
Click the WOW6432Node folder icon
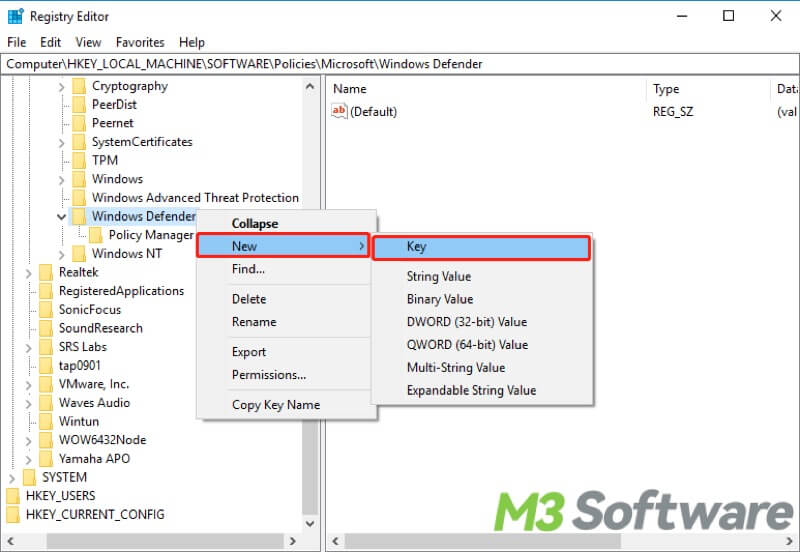(x=46, y=440)
